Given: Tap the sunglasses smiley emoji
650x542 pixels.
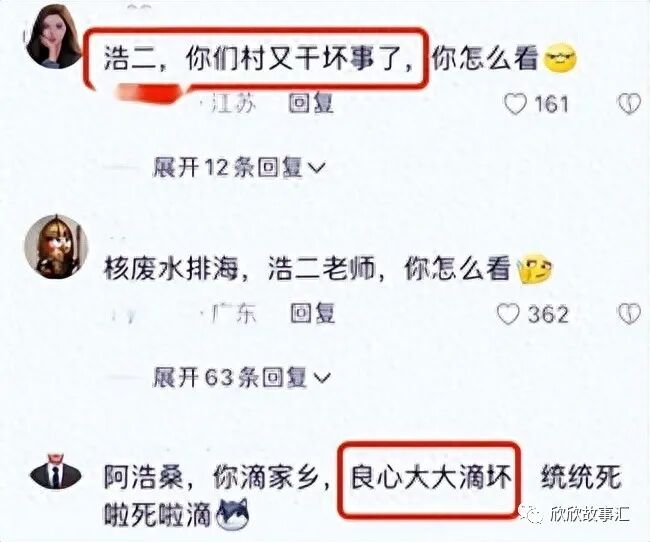Looking at the screenshot, I should point(560,59).
